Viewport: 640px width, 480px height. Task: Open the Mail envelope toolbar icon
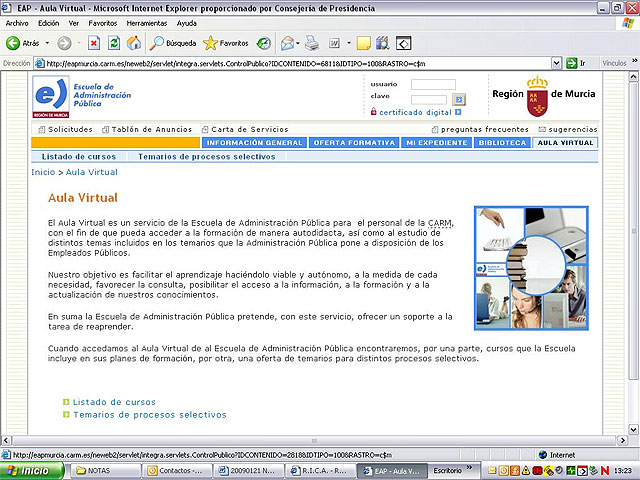click(287, 43)
